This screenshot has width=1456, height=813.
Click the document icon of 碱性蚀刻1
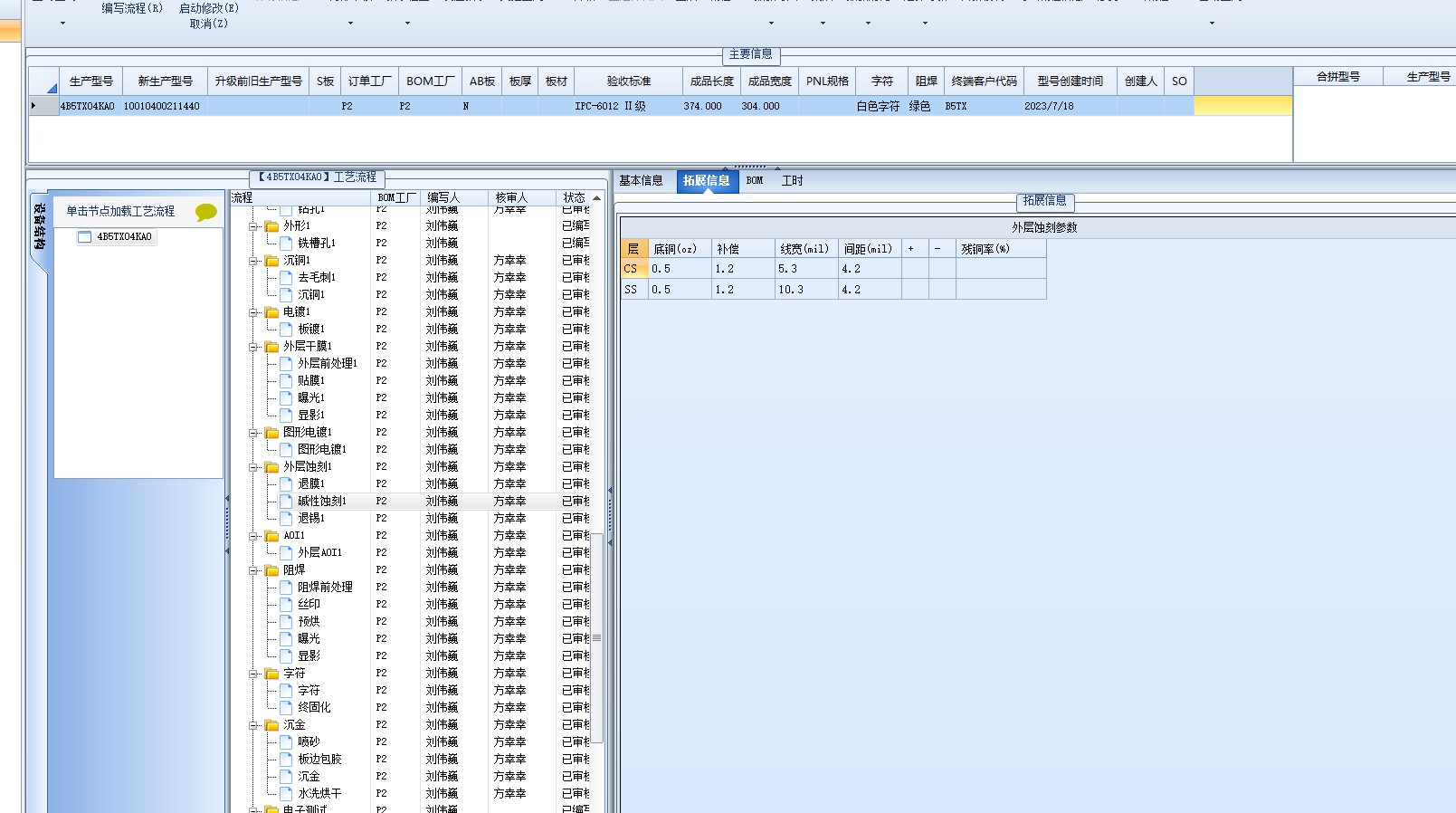pos(287,502)
